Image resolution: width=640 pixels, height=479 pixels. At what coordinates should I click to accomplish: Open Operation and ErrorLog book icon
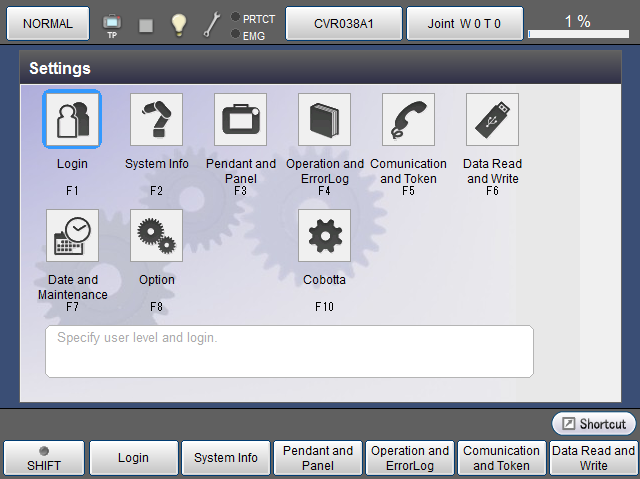(x=324, y=120)
